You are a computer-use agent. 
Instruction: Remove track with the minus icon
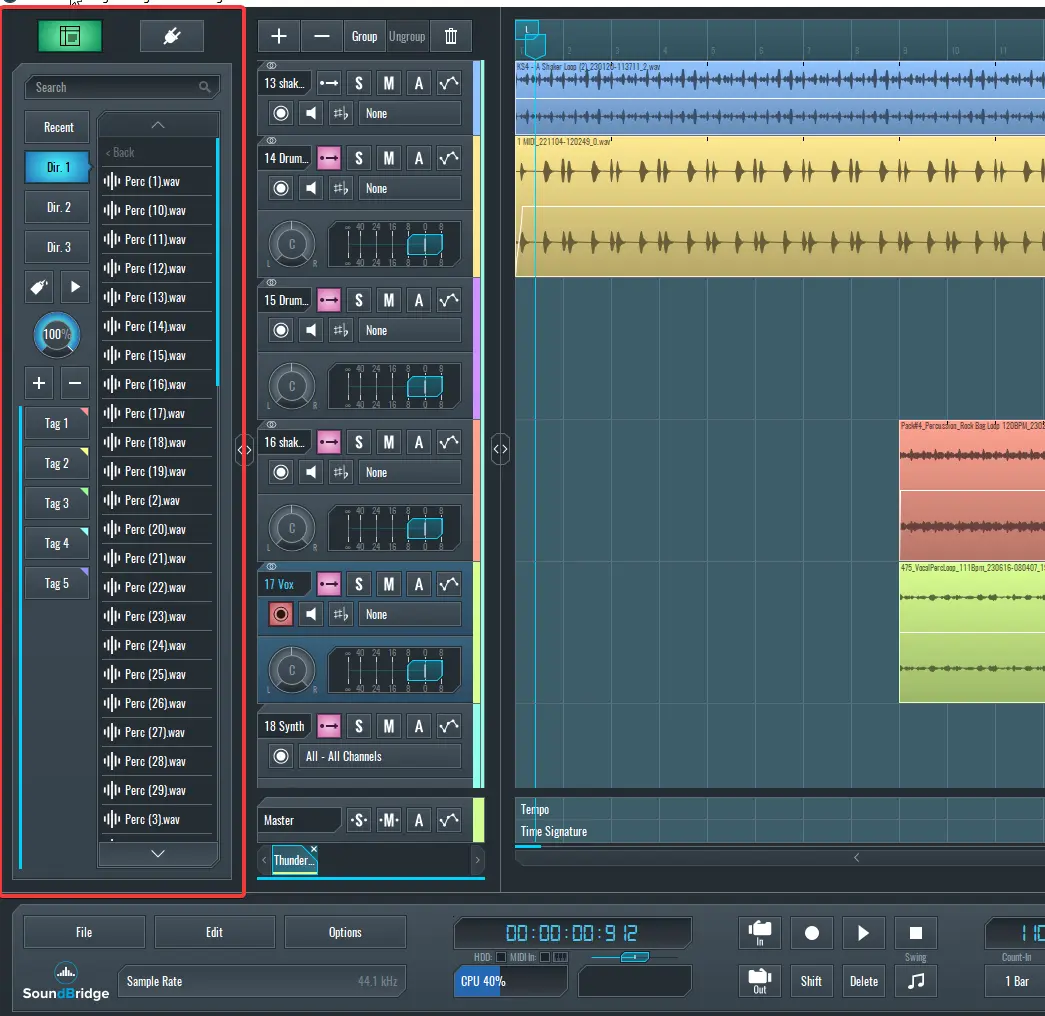(322, 36)
